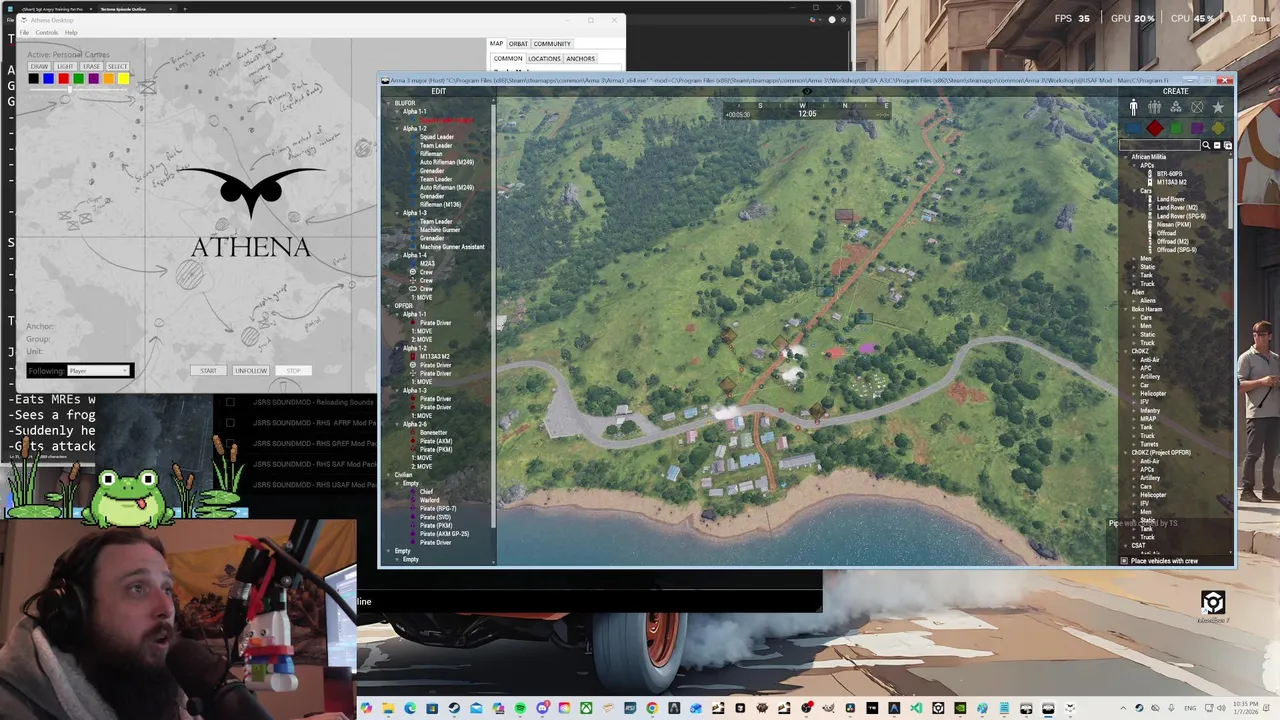
Task: Switch to the ANCHORS sub-tab
Action: click(x=580, y=59)
